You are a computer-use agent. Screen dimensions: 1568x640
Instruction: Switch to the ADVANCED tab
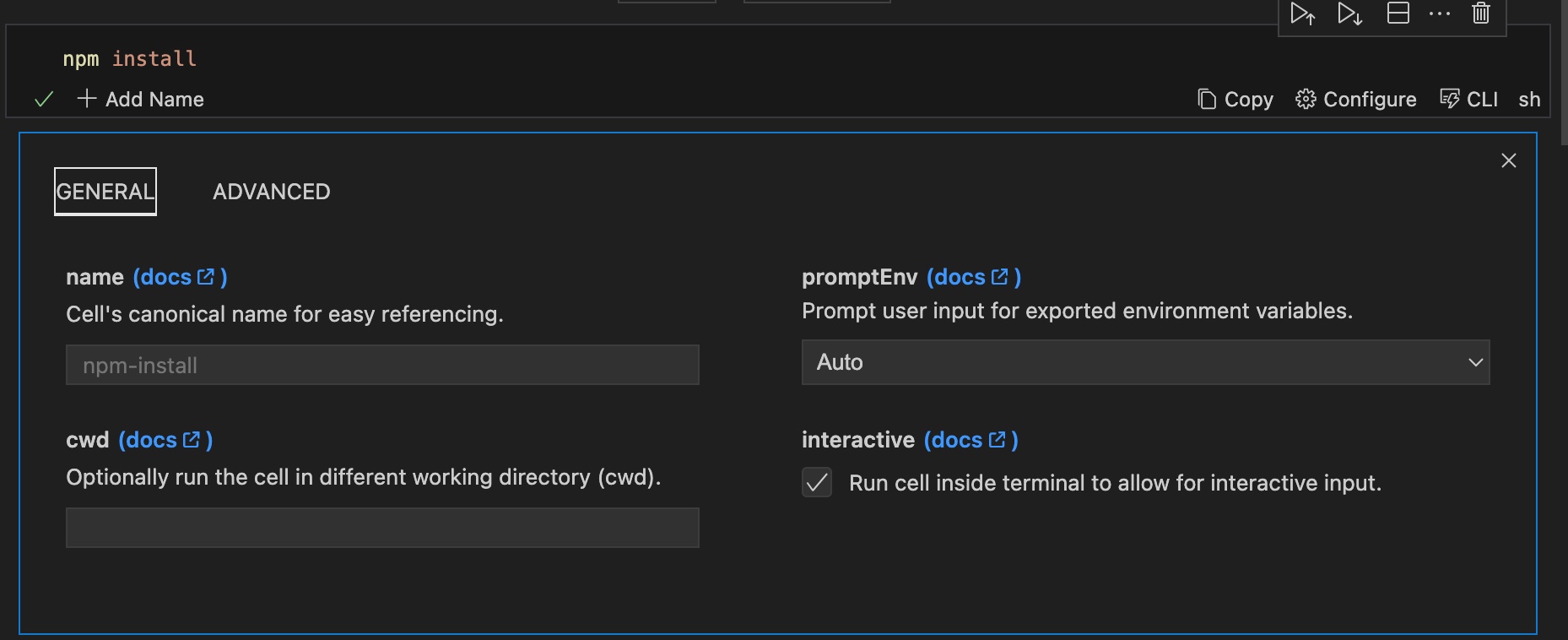click(x=271, y=192)
